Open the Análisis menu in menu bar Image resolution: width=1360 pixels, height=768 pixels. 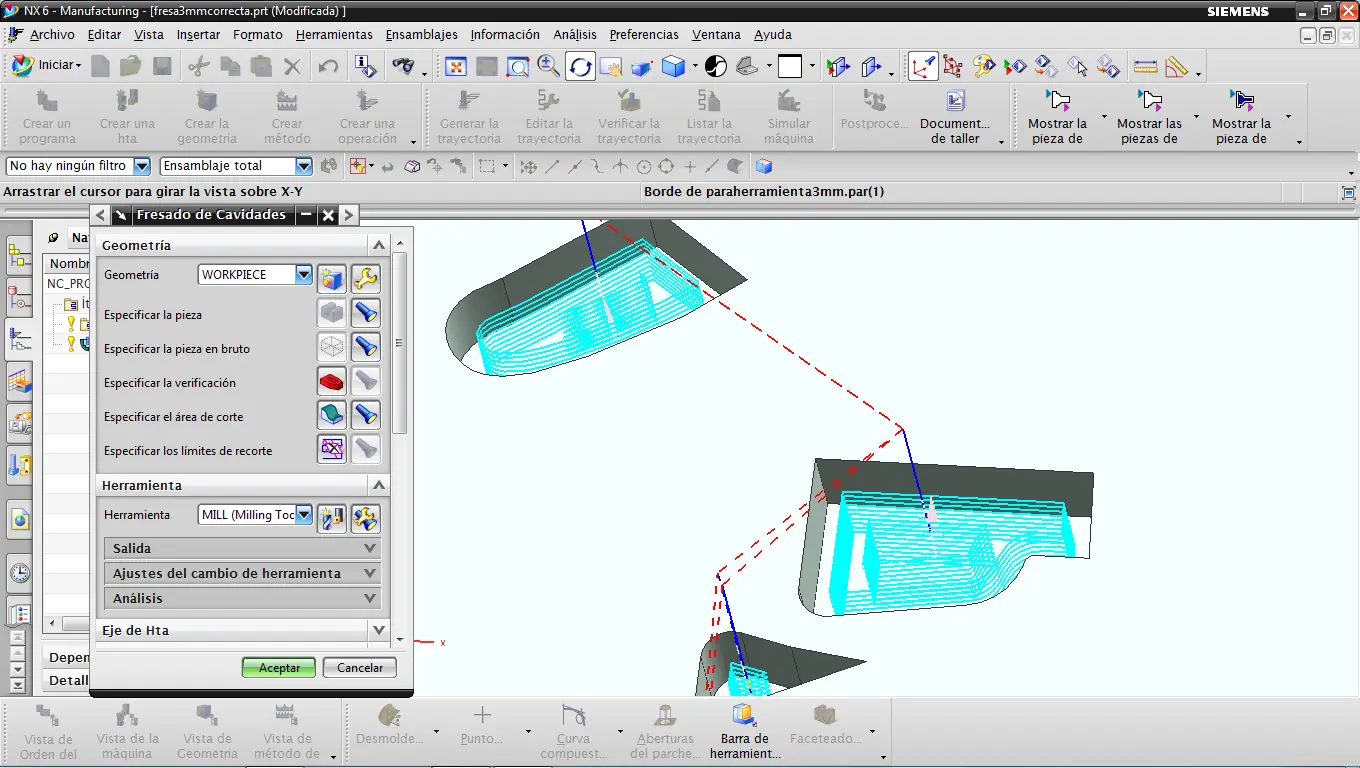575,34
